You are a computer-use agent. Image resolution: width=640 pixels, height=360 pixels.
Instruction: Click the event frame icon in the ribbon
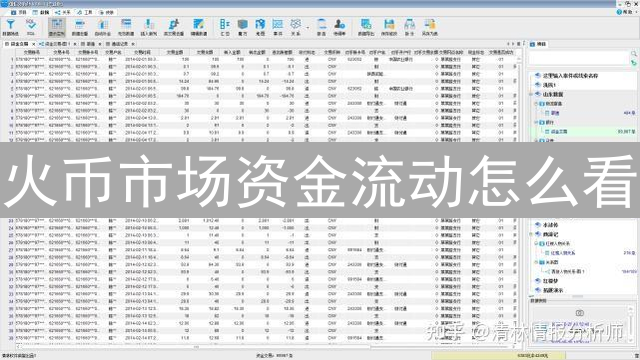(x=278, y=27)
